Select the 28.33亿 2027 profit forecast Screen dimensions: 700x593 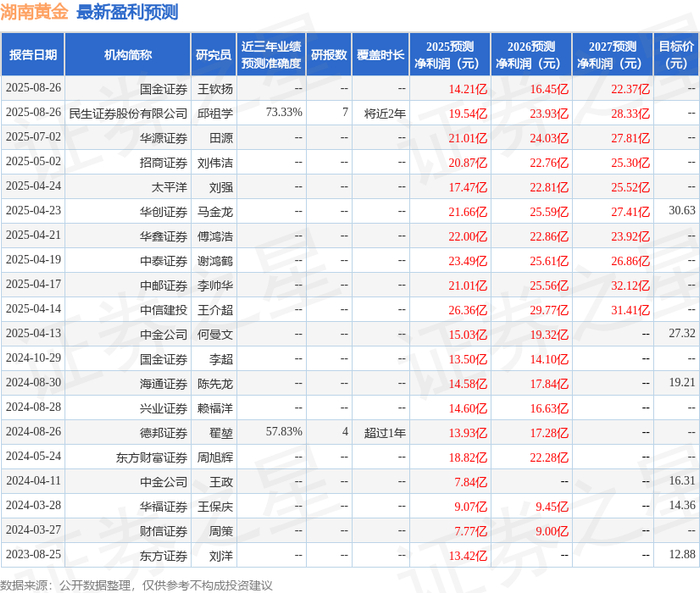click(x=630, y=113)
